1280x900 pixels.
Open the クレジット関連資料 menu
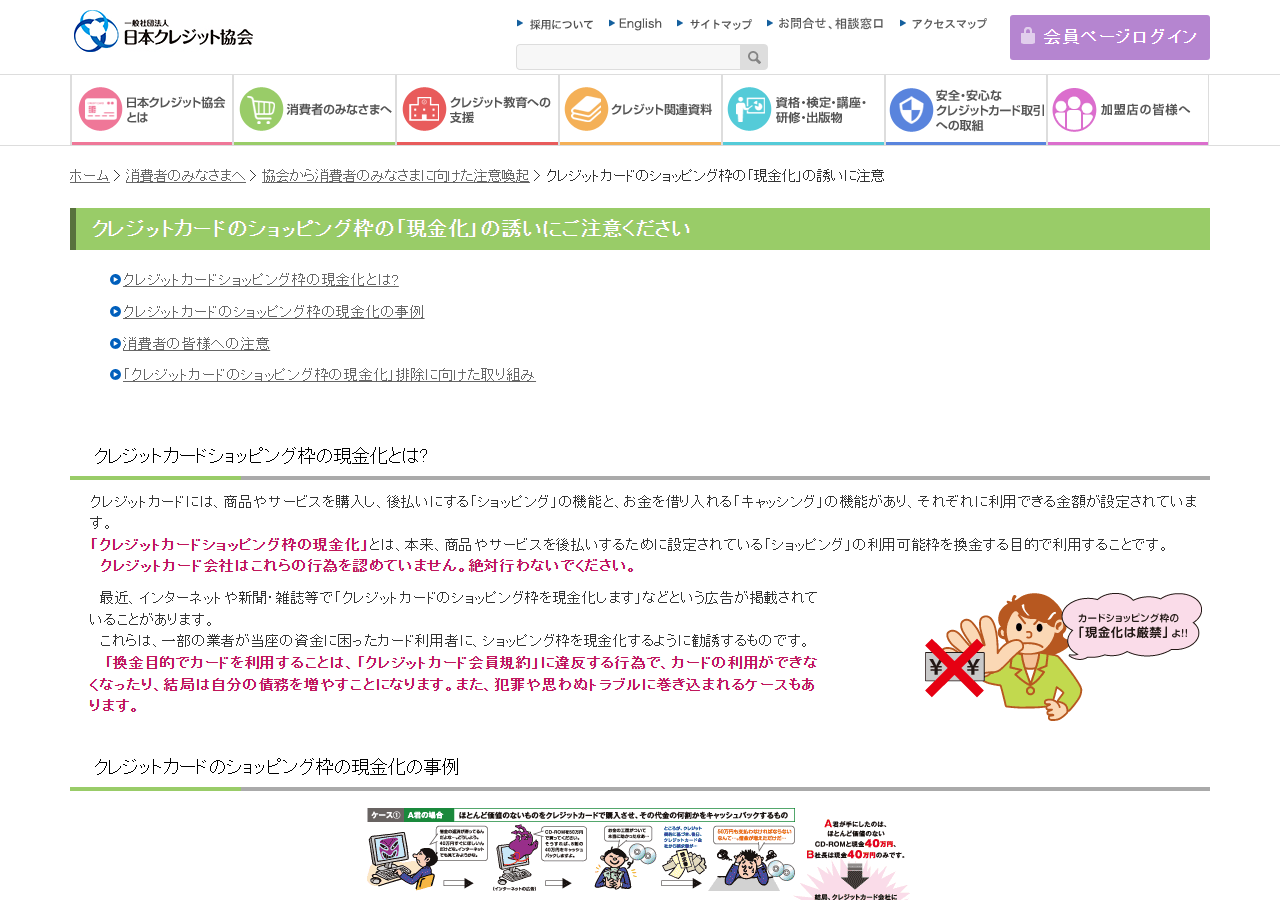641,110
